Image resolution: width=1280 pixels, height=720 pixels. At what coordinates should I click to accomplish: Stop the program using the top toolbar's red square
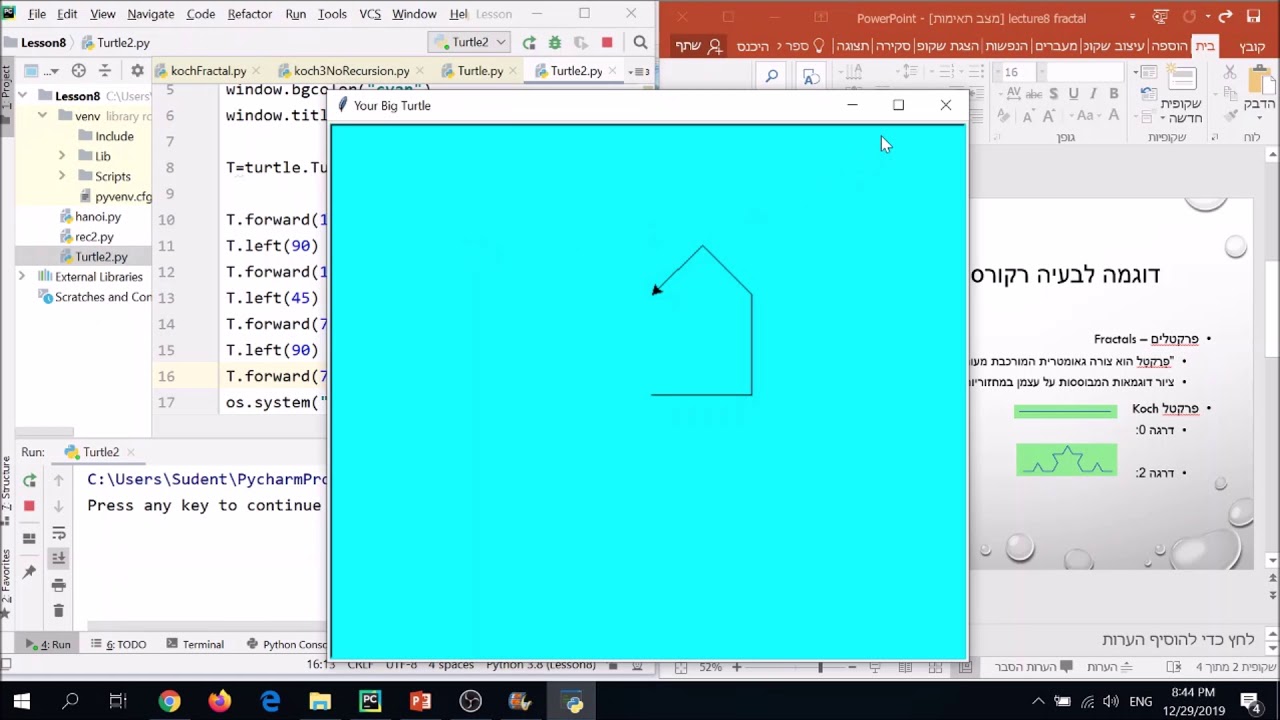click(x=607, y=42)
